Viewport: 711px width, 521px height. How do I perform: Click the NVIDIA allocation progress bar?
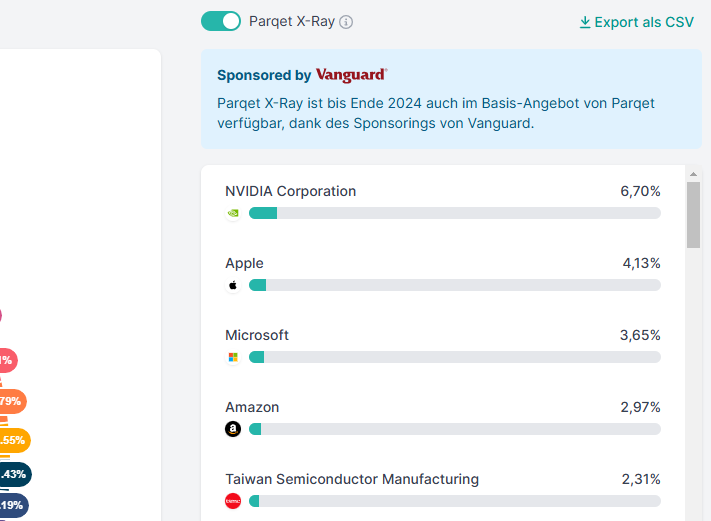point(455,213)
